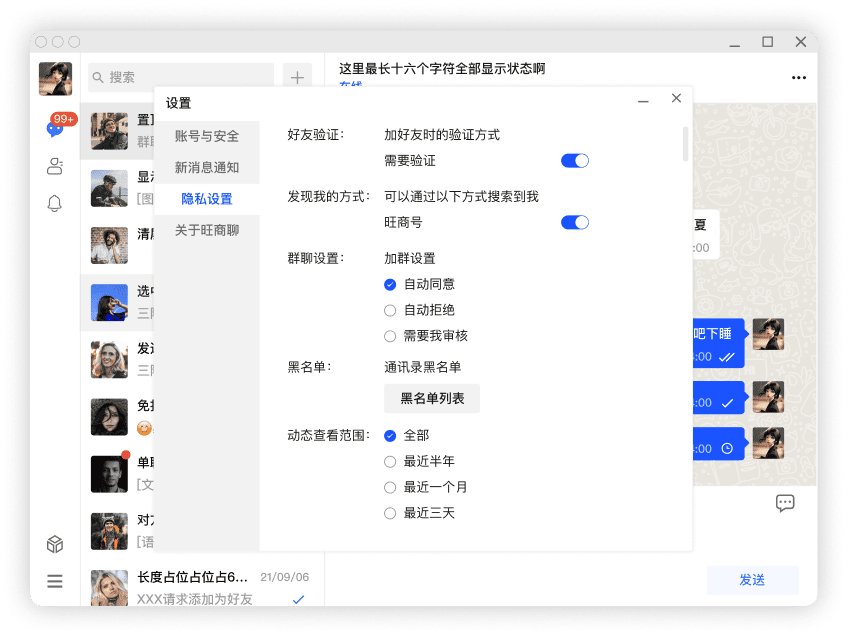The width and height of the screenshot is (848, 636).
Task: Click the message bubble icon beside the chat
Action: pyautogui.click(x=785, y=502)
